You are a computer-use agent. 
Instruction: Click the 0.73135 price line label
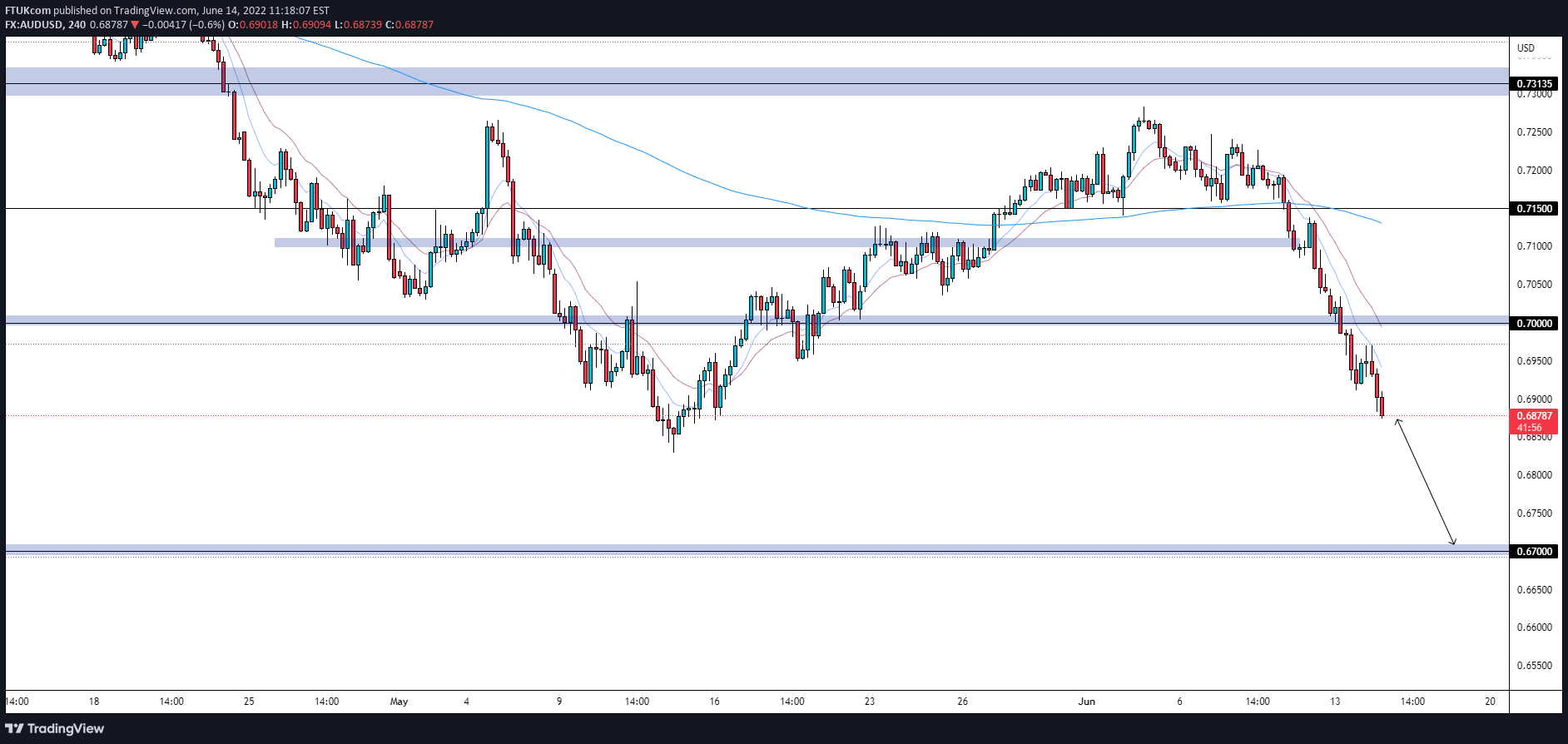point(1534,84)
